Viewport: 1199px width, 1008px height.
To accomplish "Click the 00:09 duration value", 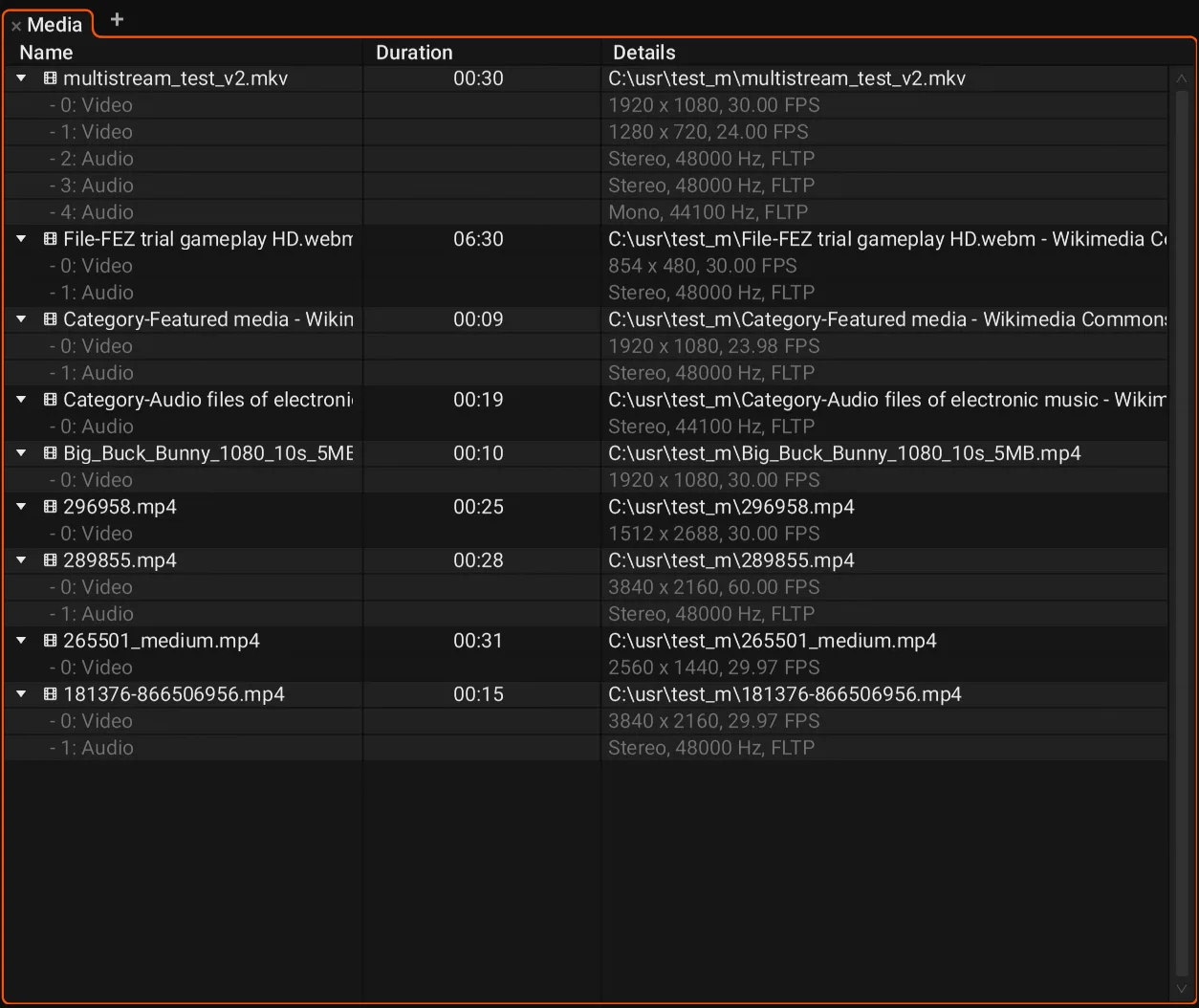I will point(478,319).
